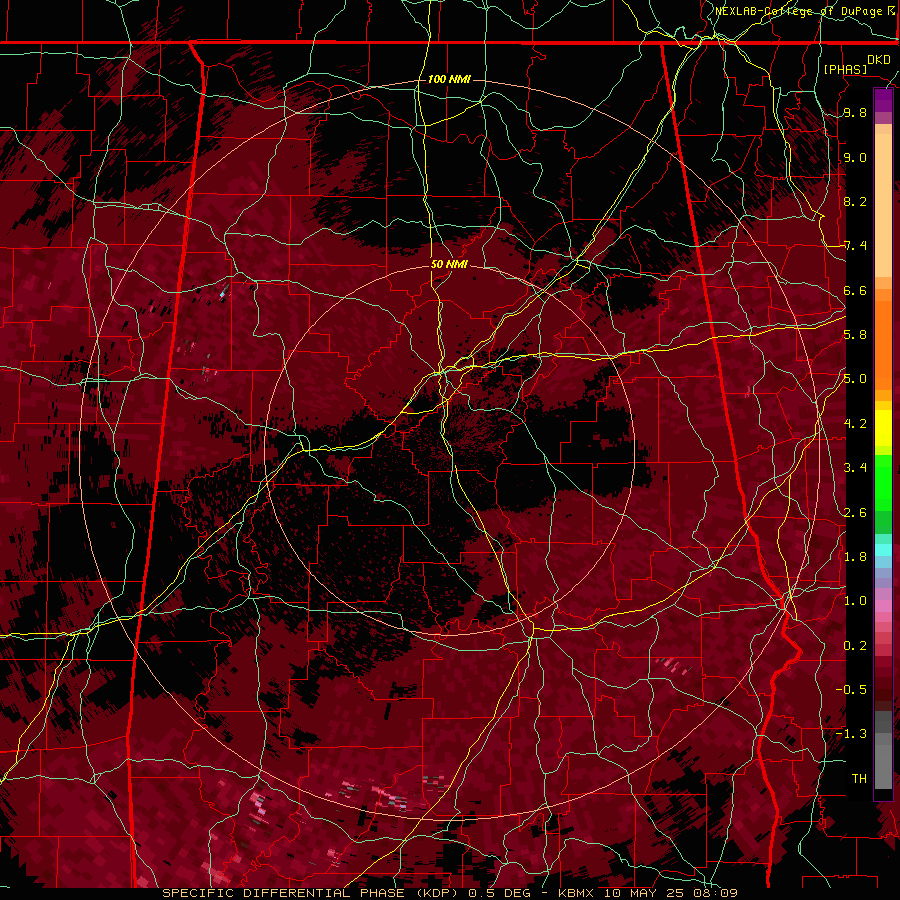Click the 6.6 value on color scale
This screenshot has width=900, height=900.
[855, 290]
